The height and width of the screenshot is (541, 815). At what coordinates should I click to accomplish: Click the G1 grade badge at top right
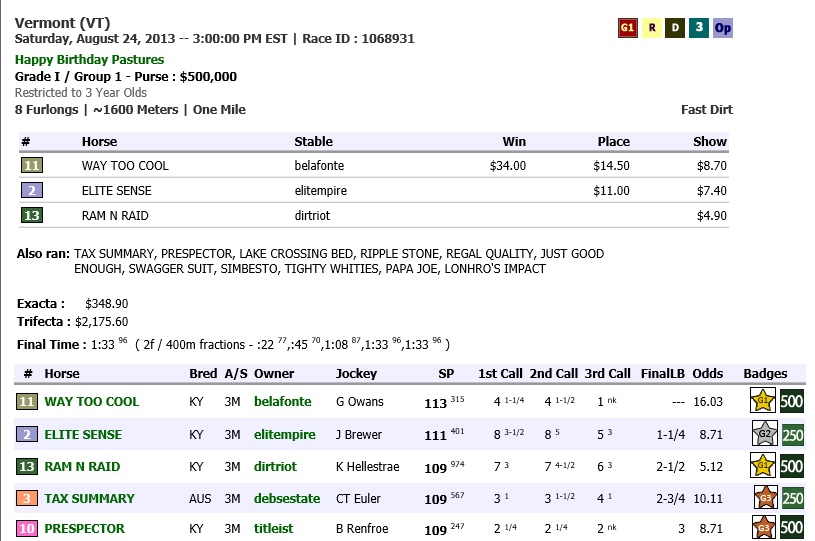point(628,28)
